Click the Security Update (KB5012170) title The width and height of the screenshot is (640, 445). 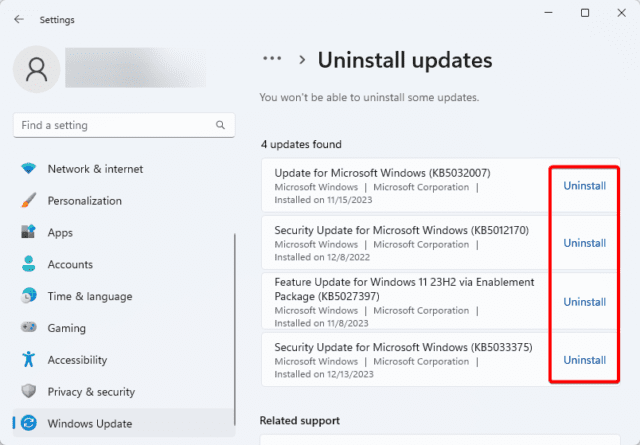[402, 230]
